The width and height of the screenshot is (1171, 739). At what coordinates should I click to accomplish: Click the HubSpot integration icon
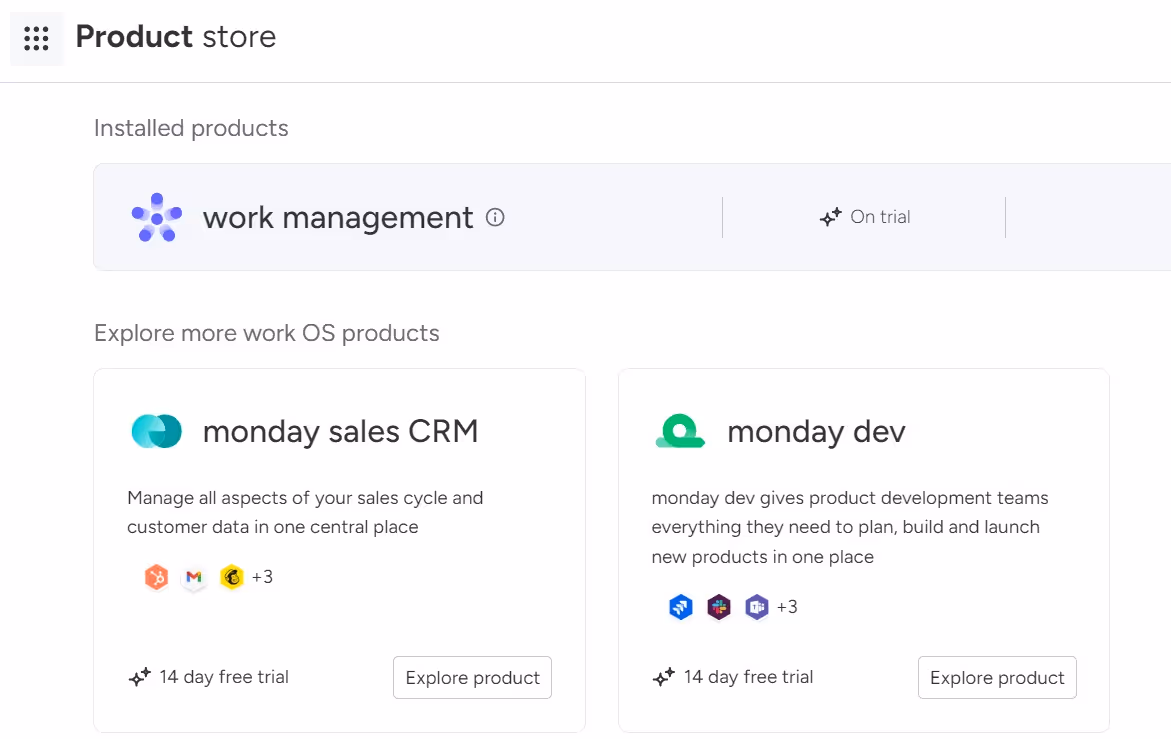pos(156,577)
